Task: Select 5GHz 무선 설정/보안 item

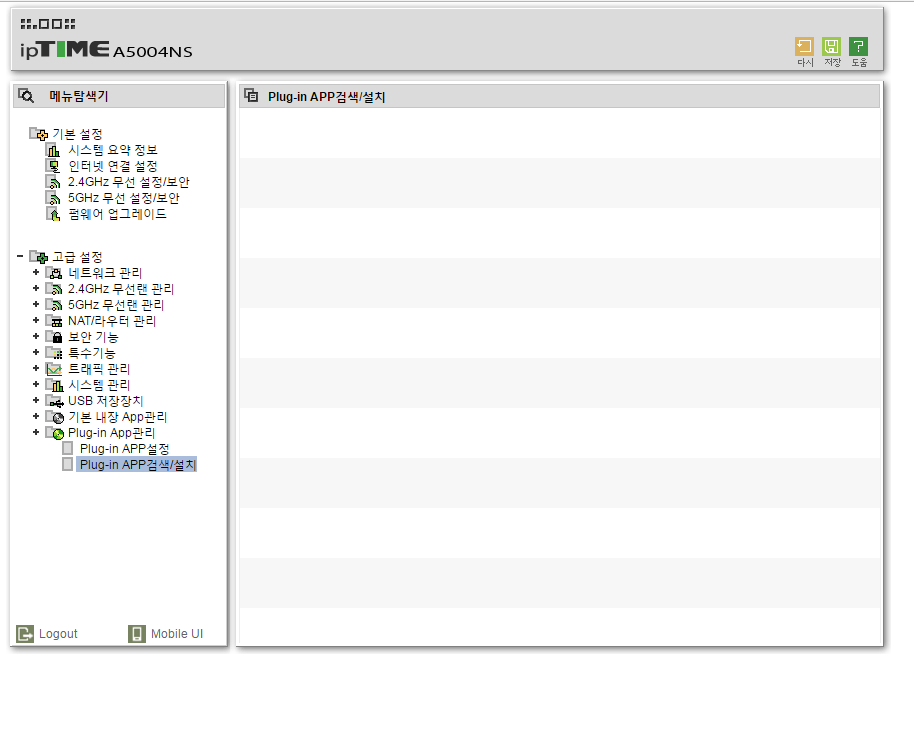Action: [124, 198]
